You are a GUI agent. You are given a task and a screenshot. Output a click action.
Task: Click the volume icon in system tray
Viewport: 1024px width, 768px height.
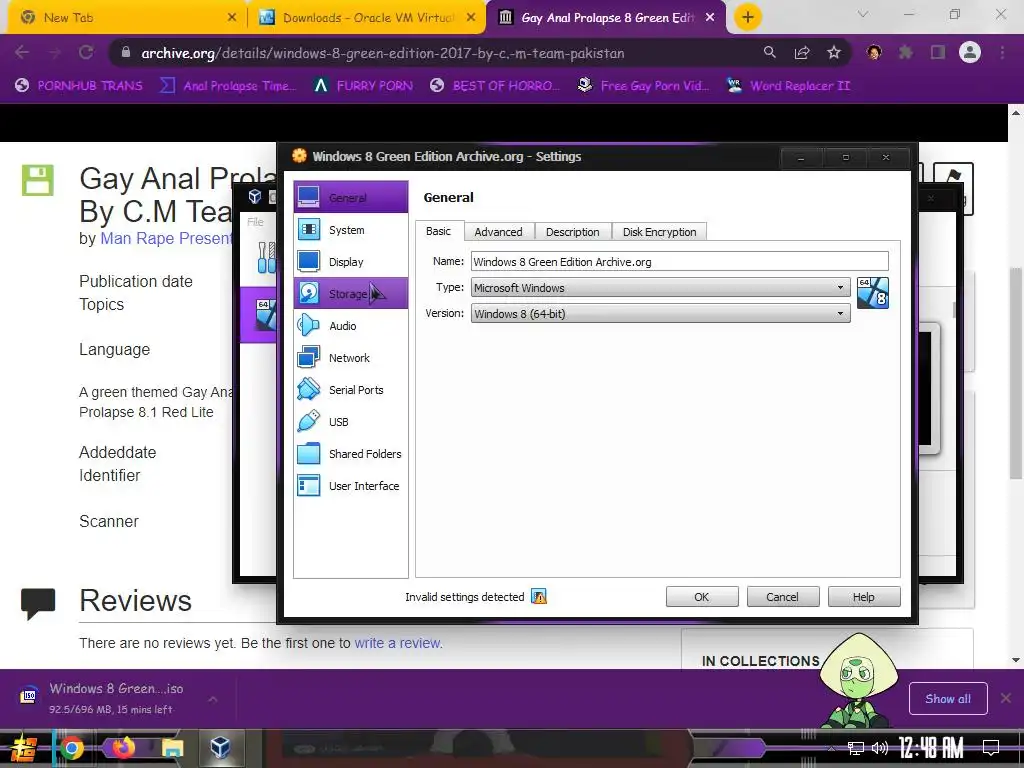pos(880,748)
